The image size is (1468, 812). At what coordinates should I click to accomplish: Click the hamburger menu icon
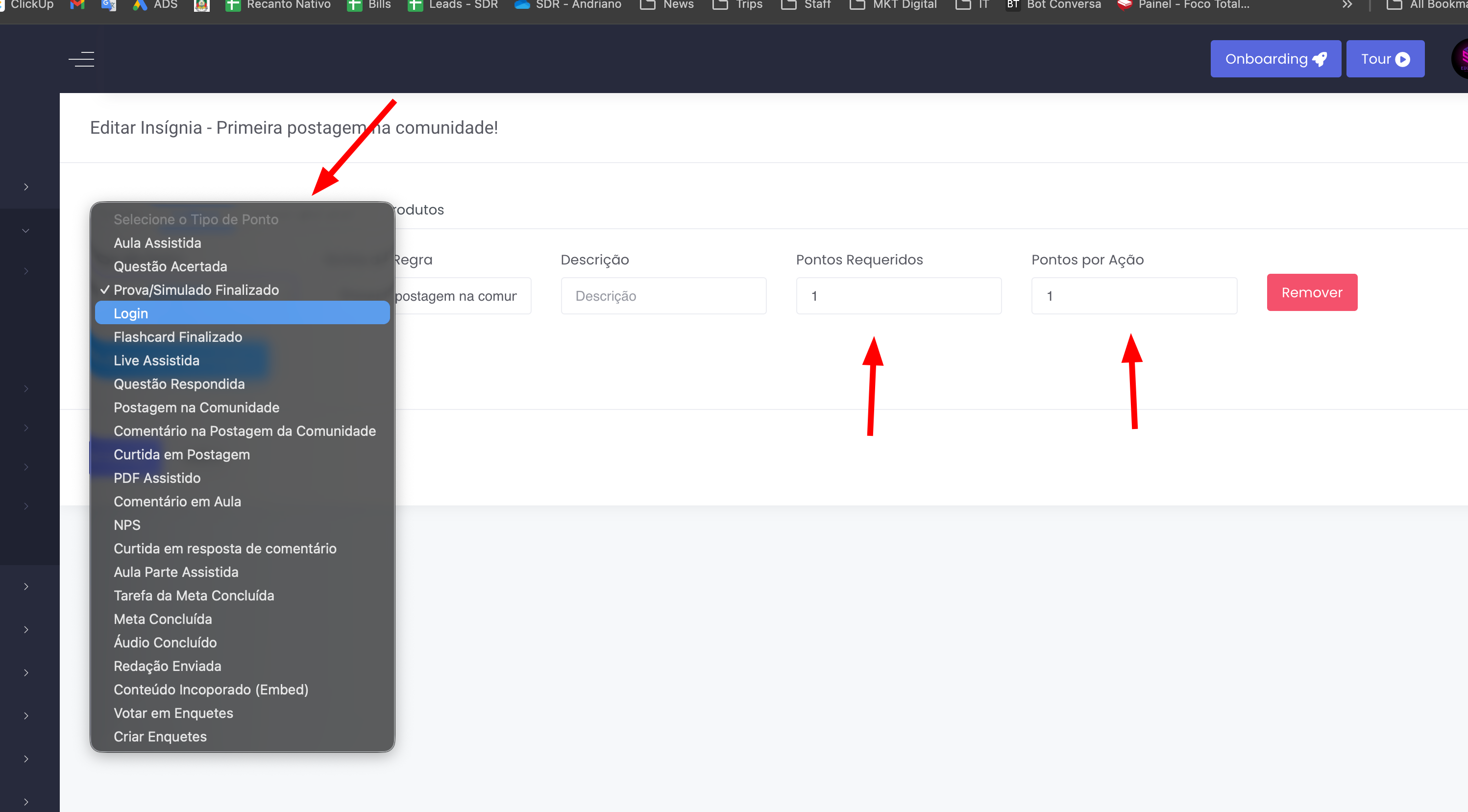(81, 59)
